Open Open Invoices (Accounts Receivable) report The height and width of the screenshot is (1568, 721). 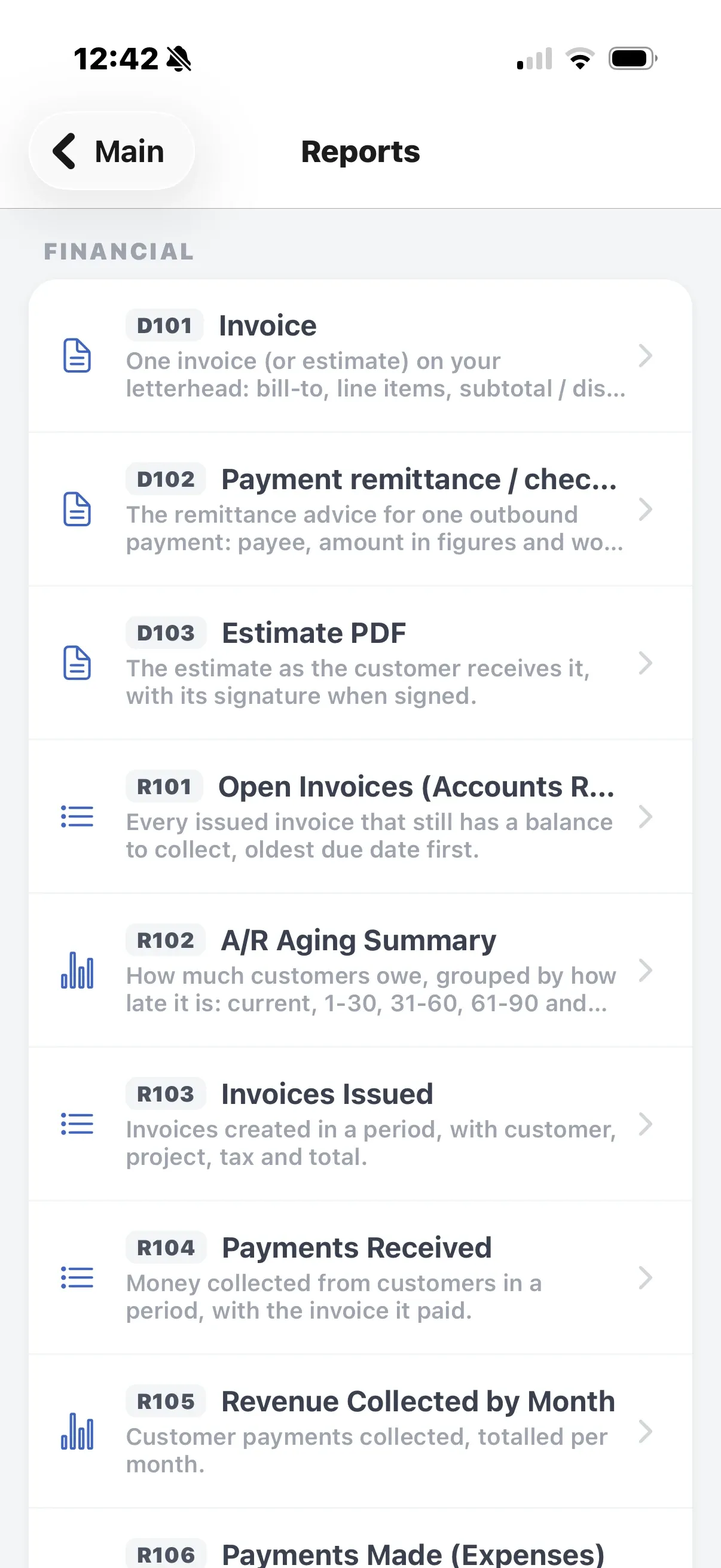417,787
